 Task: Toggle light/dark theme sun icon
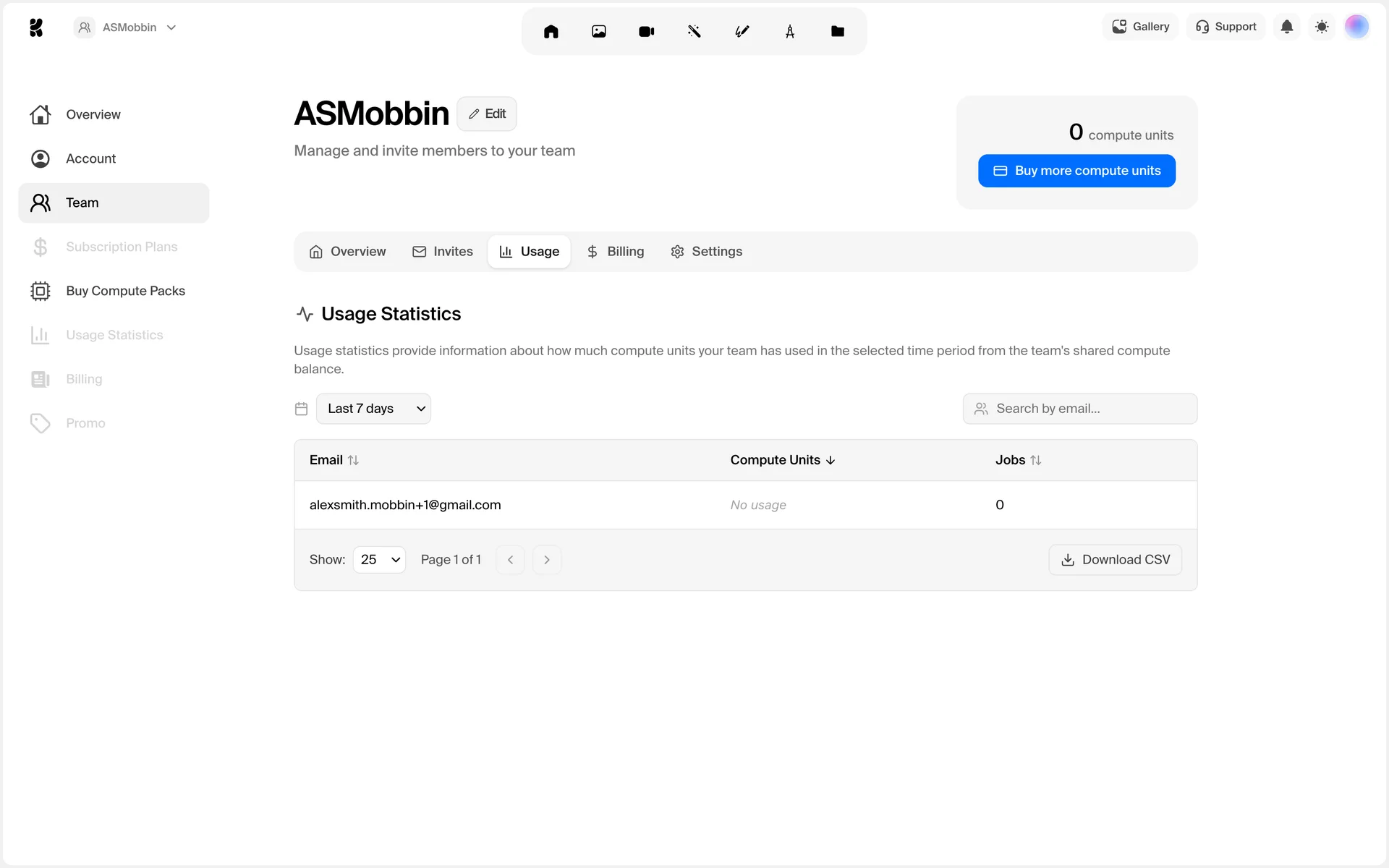1321,27
